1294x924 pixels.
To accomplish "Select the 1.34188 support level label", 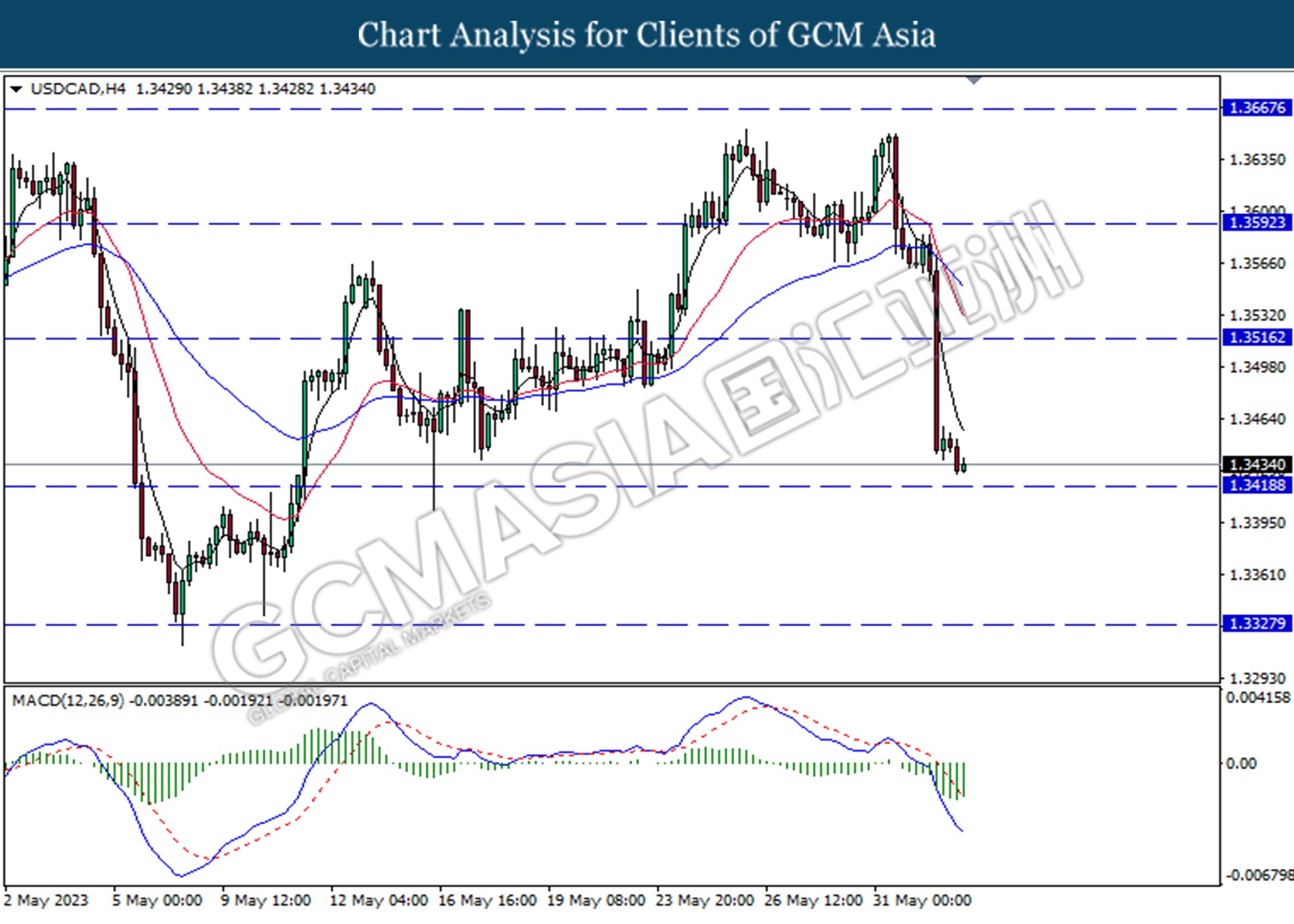I will [x=1257, y=485].
